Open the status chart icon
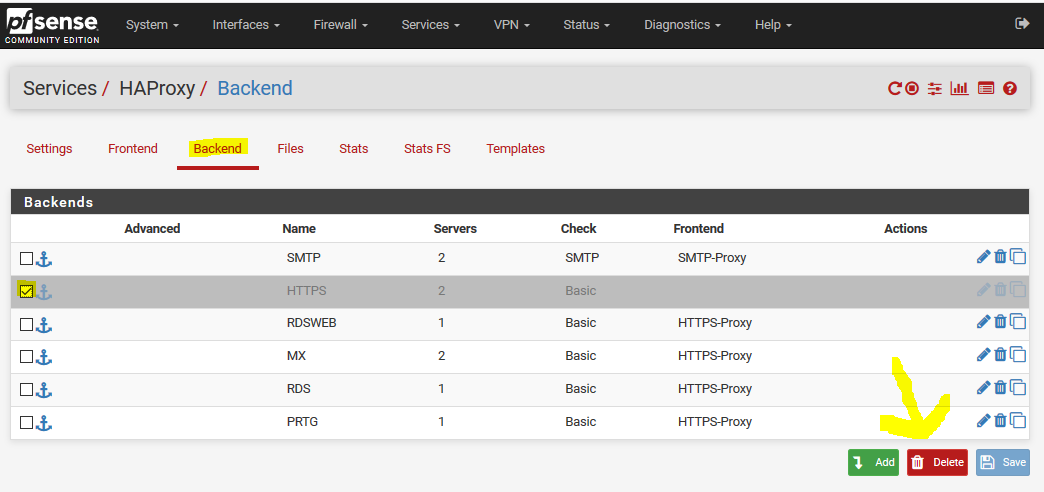 click(x=959, y=88)
